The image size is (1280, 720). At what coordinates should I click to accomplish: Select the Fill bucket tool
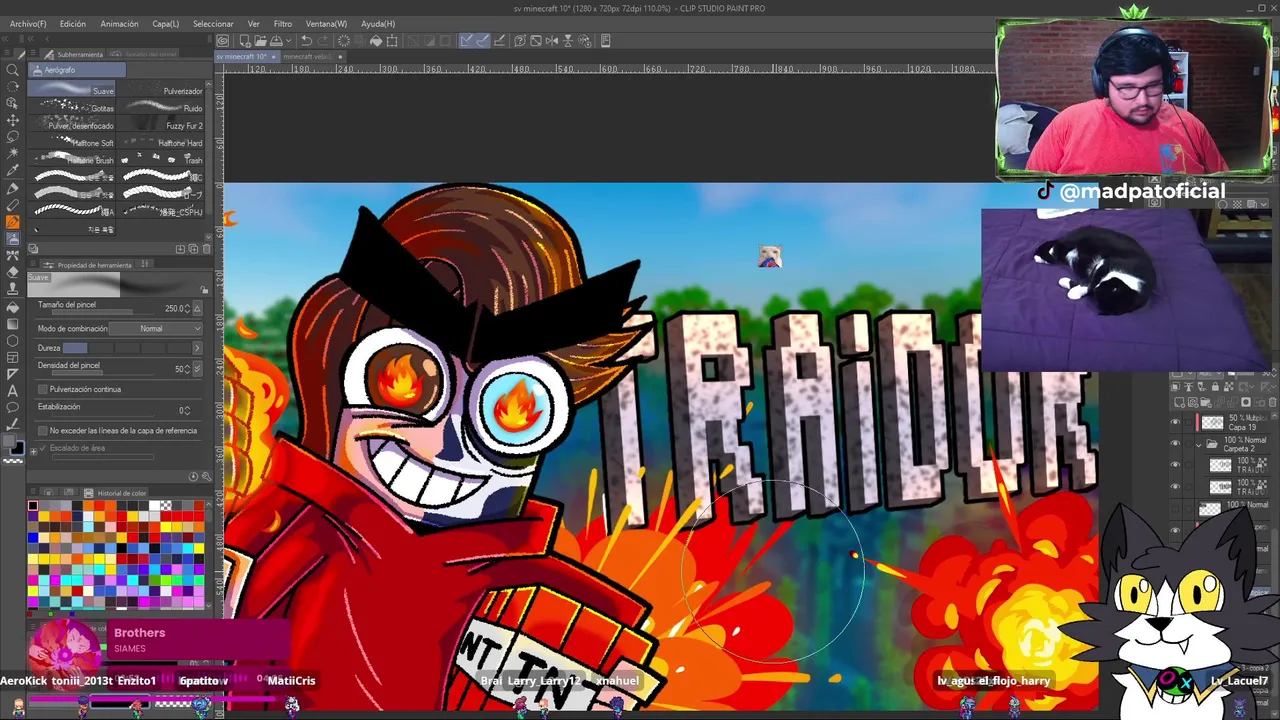(x=13, y=306)
